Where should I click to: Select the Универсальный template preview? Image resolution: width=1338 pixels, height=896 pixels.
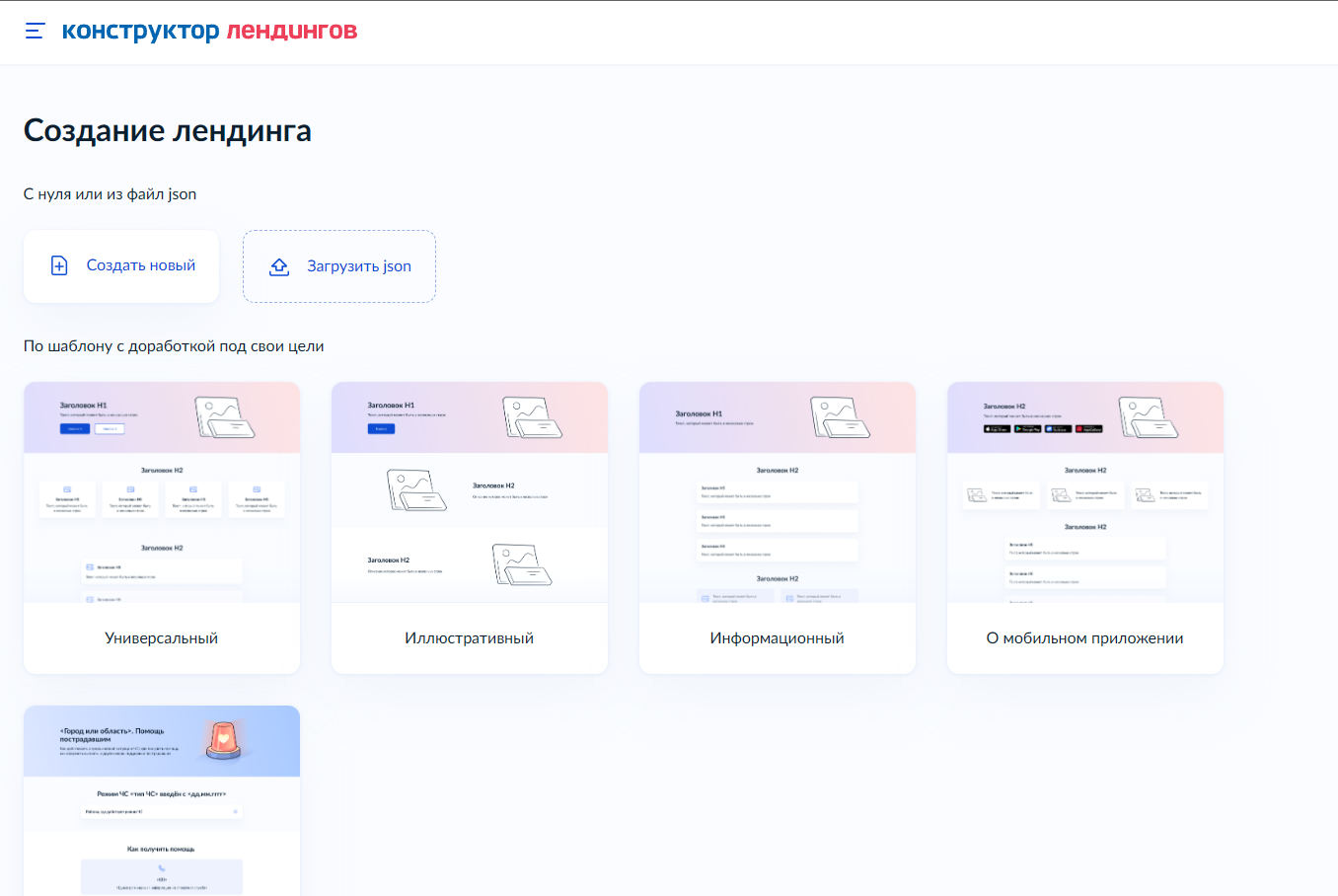162,492
